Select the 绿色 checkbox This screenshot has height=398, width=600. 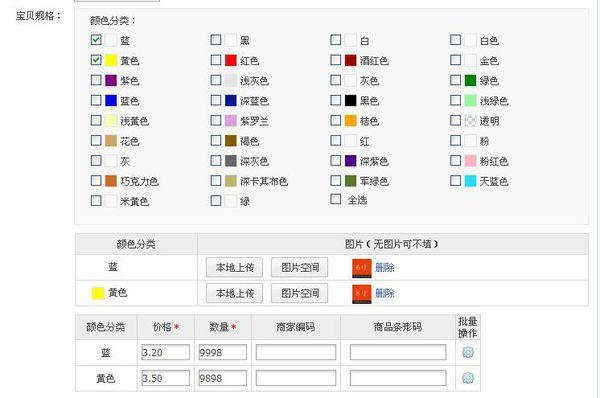point(455,80)
